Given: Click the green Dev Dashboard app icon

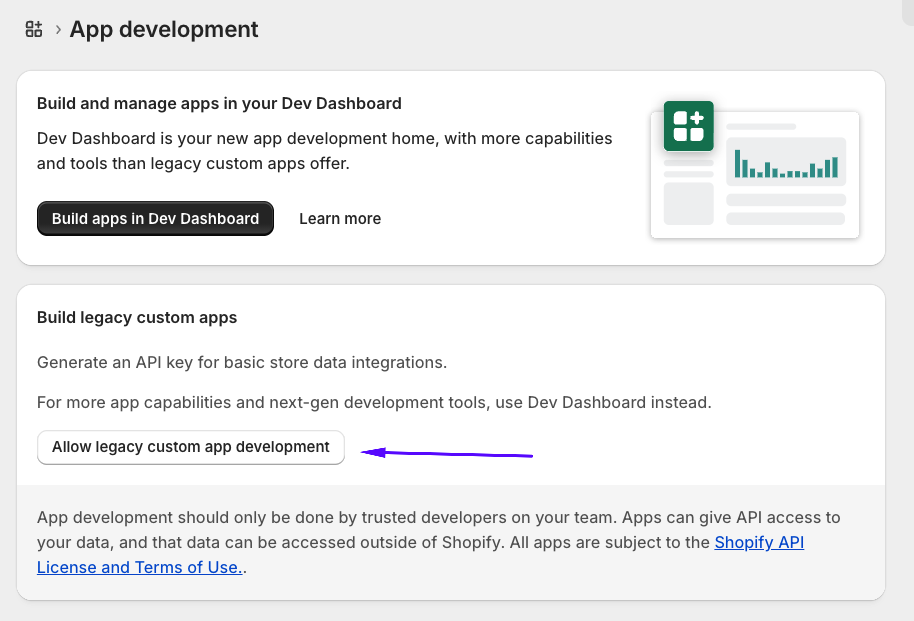Looking at the screenshot, I should pyautogui.click(x=688, y=126).
